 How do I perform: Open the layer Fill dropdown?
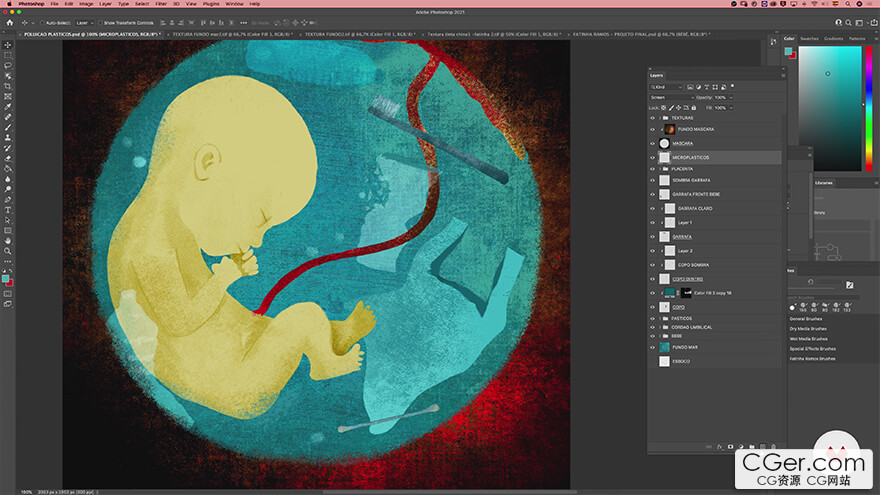(x=731, y=108)
